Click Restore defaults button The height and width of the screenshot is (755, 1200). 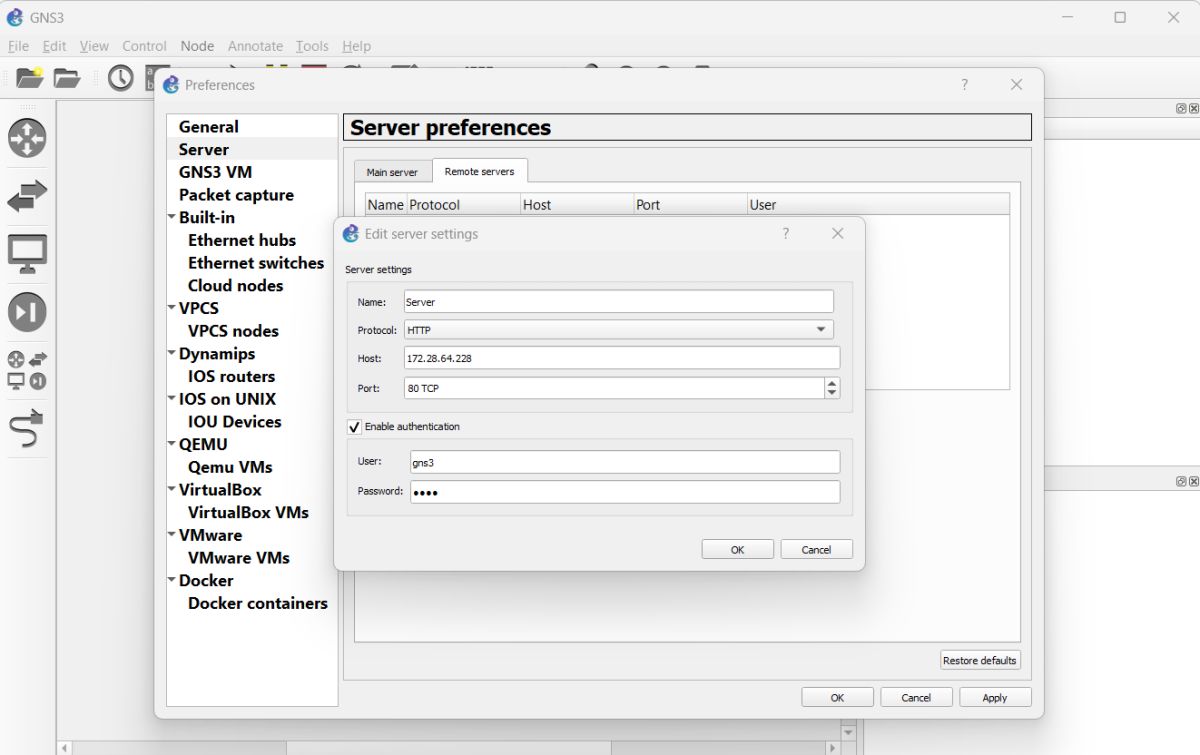click(980, 660)
